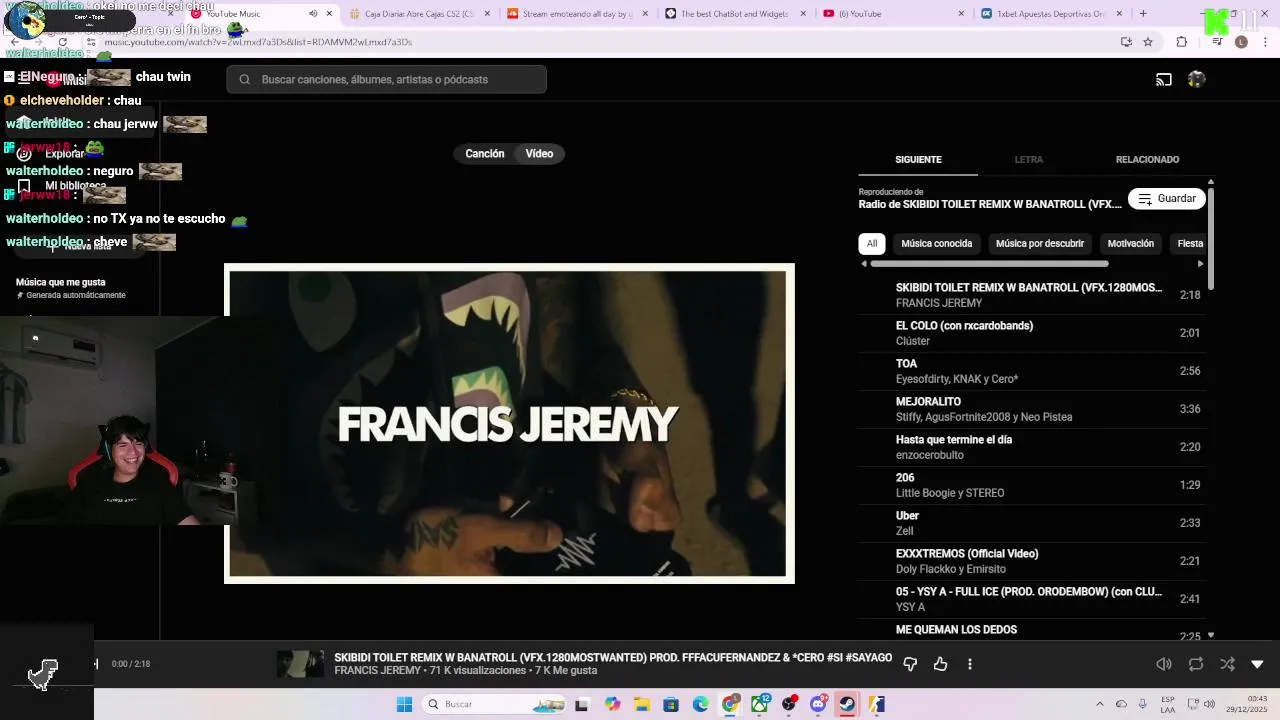
Task: Open the Windows Start menu
Action: 404,704
